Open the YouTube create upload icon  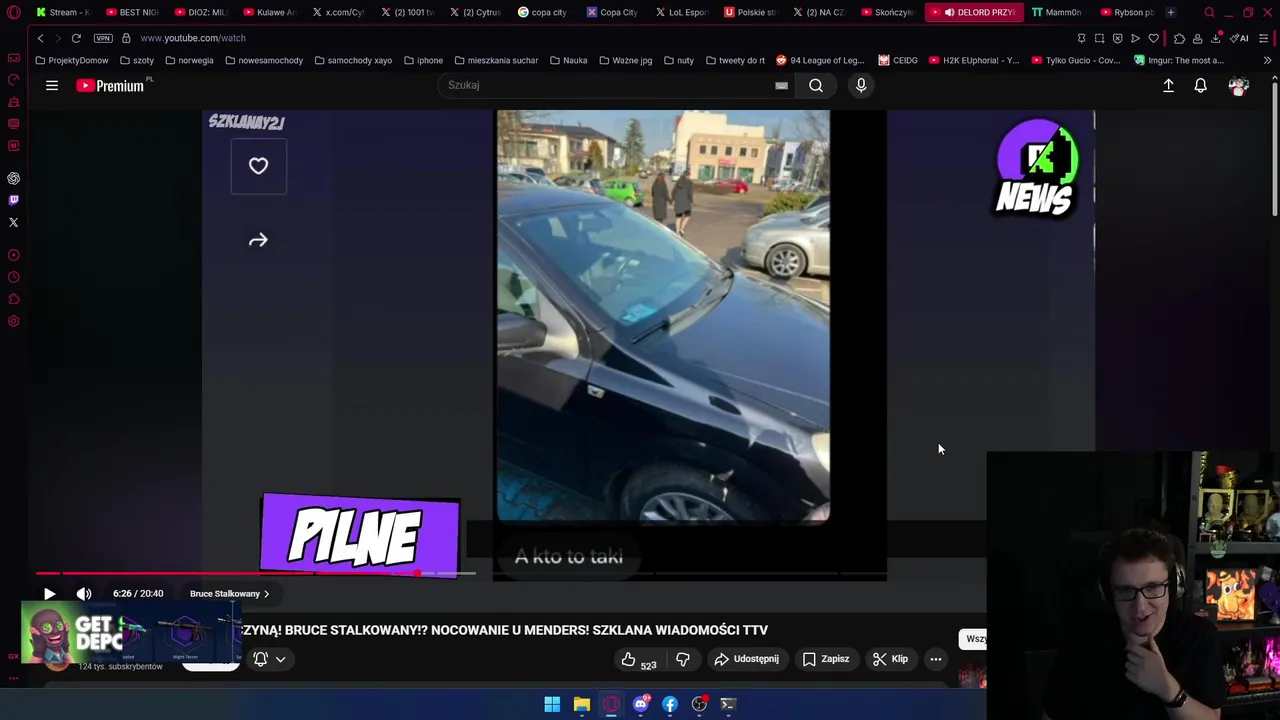pyautogui.click(x=1168, y=86)
